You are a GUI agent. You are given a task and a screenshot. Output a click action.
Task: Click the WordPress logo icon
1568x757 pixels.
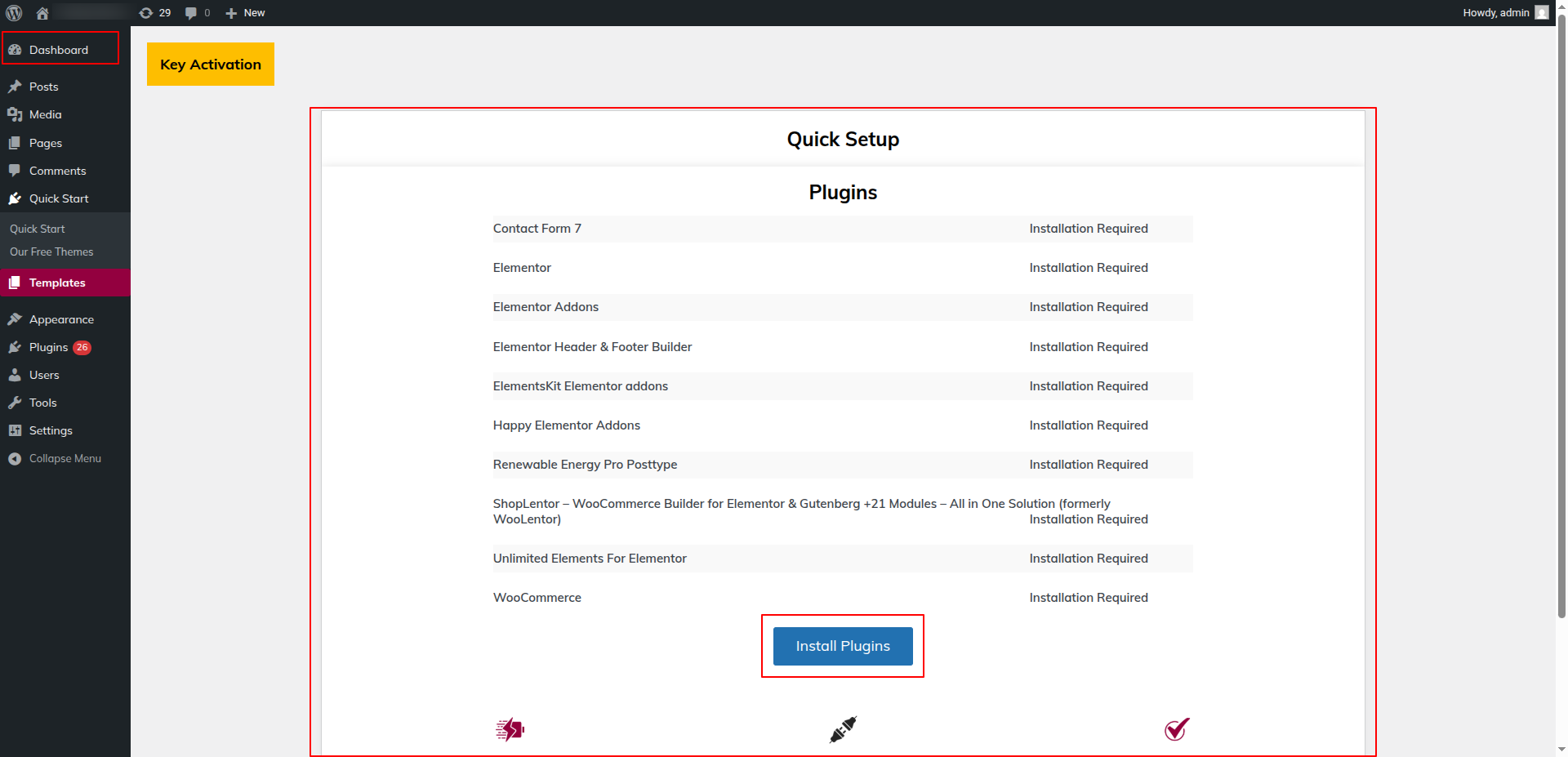tap(14, 13)
